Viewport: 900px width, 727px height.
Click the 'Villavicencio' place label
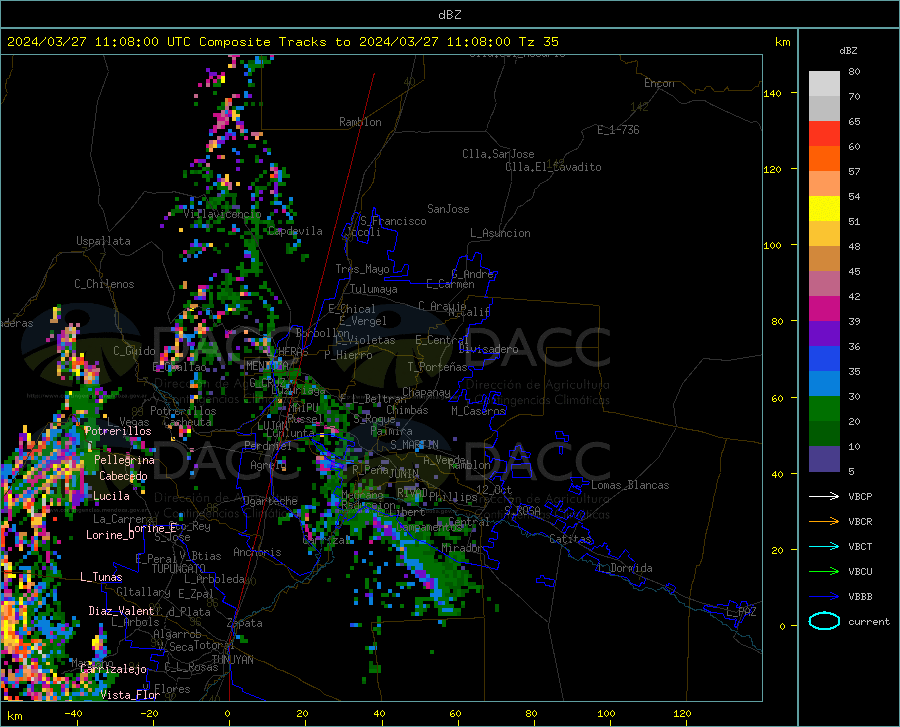222,214
